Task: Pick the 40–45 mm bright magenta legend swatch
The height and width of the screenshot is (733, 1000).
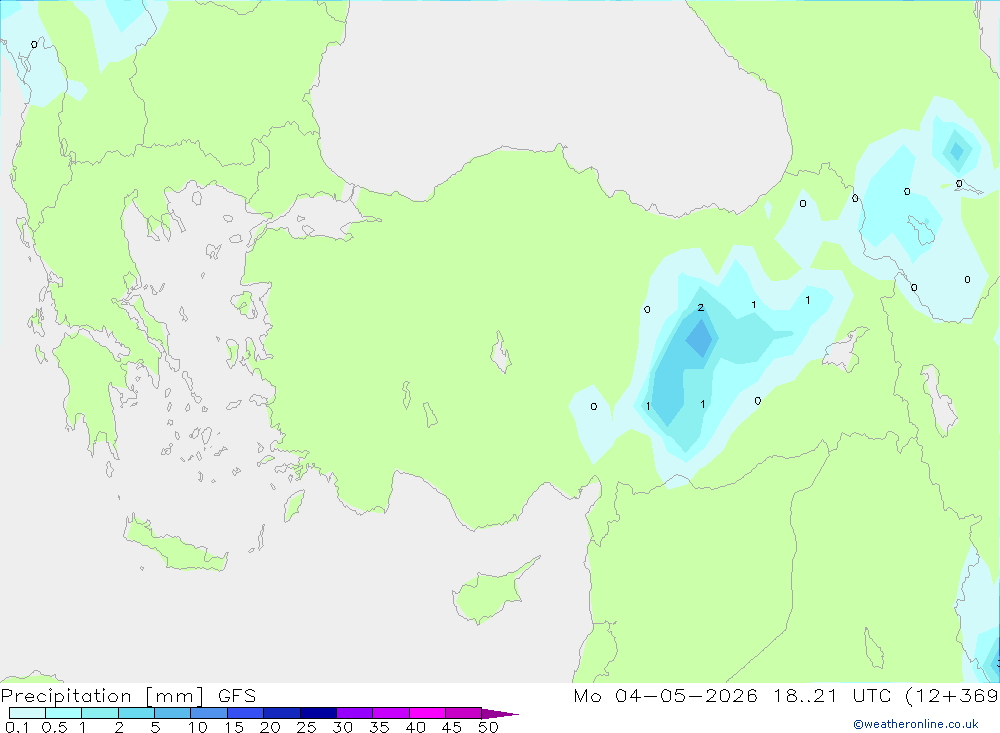Action: pos(427,713)
